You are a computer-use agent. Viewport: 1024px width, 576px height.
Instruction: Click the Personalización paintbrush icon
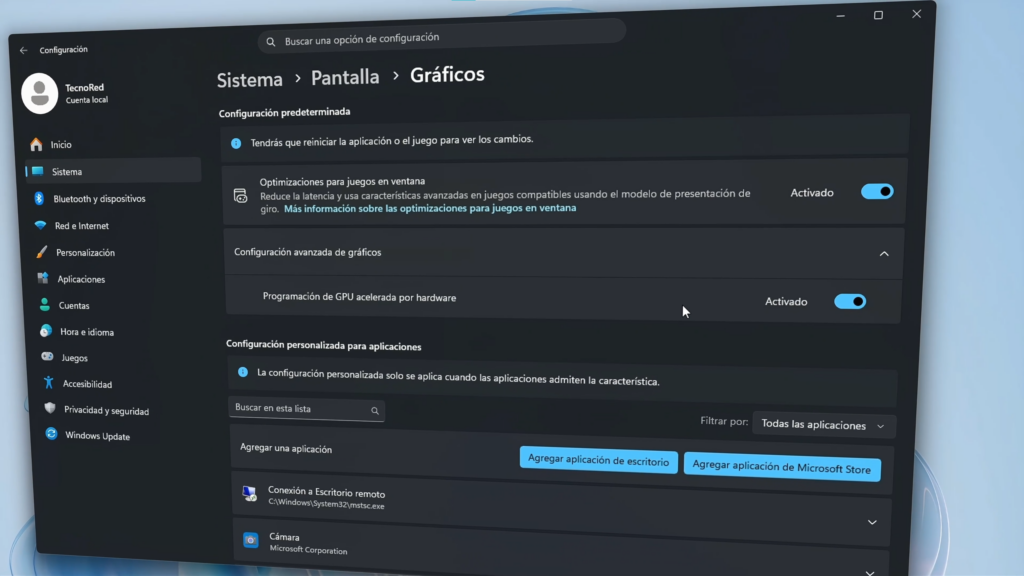pos(42,251)
